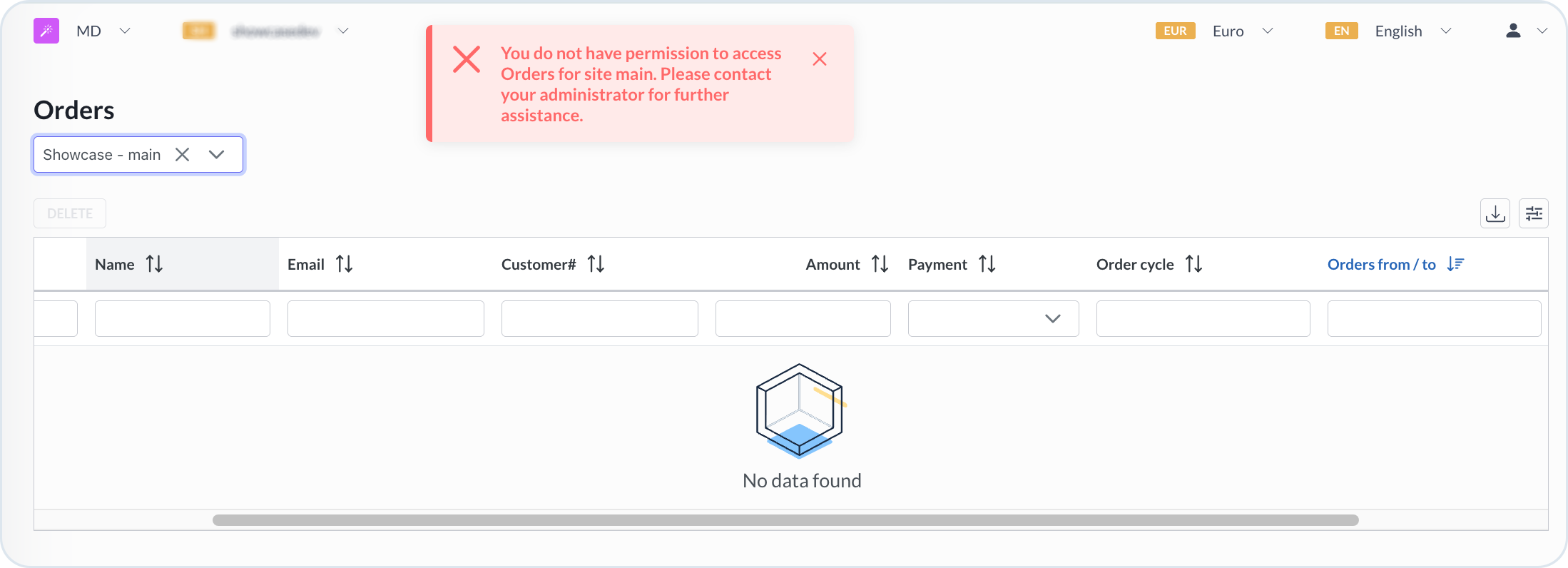Image resolution: width=1568 pixels, height=568 pixels.
Task: Click the Orders from / to filter input
Action: (x=1435, y=318)
